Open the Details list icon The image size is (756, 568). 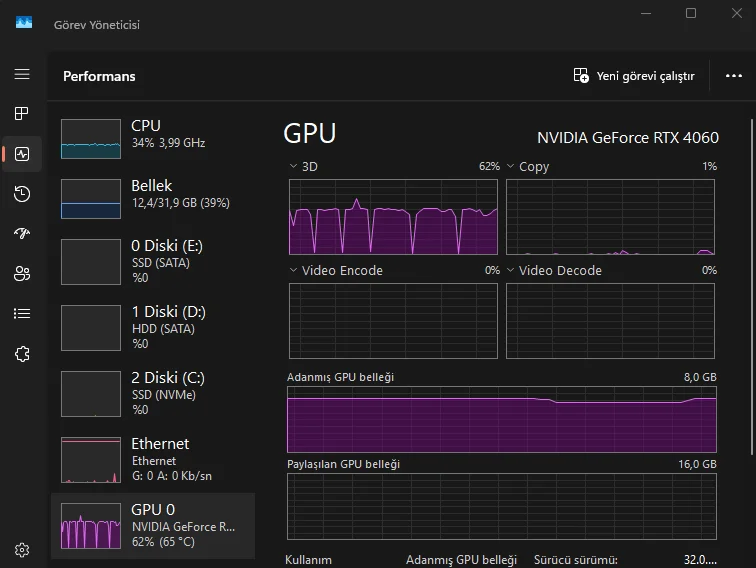[22, 313]
